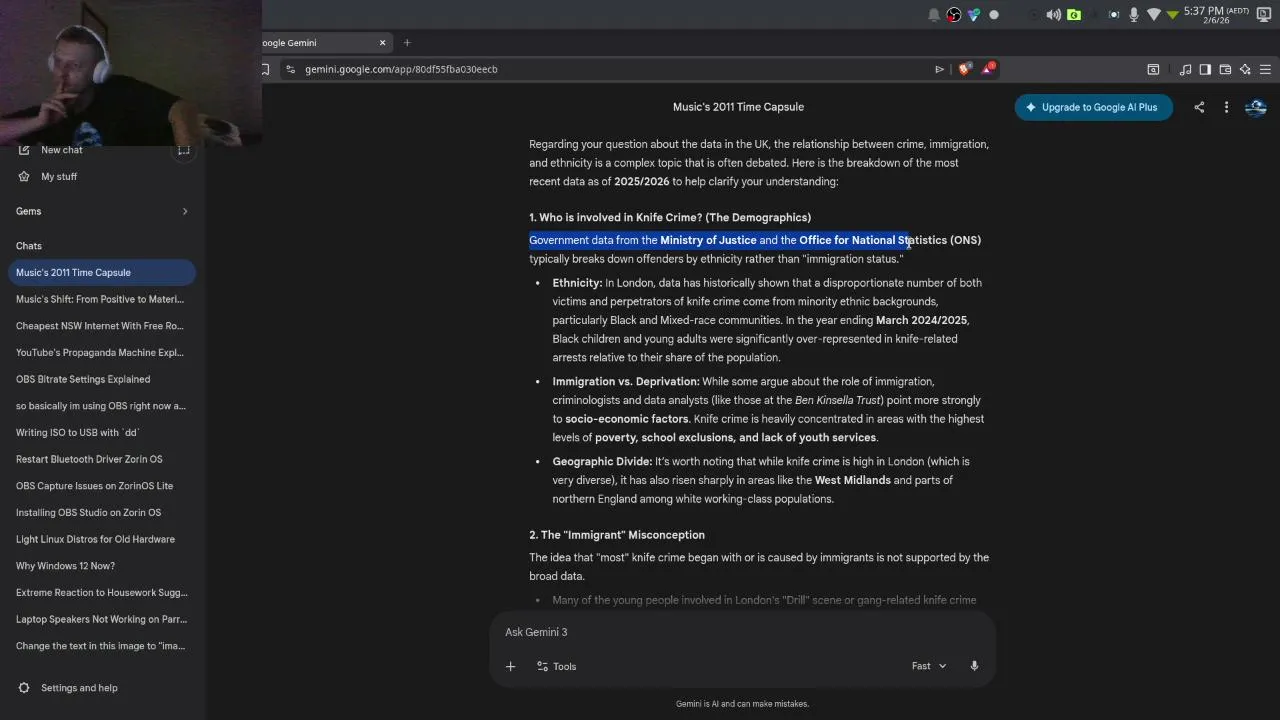Open chat Music's Shift: From Positive to Materi...

coord(101,299)
